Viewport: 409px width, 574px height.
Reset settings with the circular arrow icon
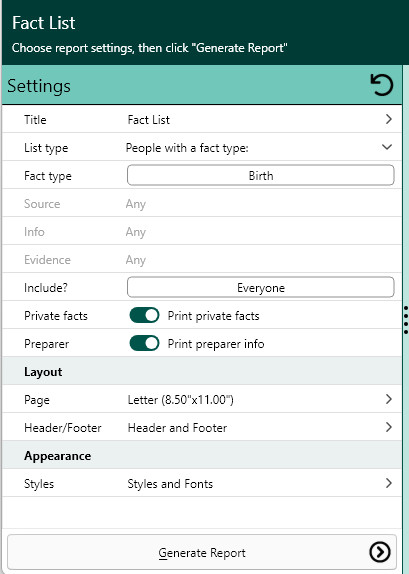(382, 85)
